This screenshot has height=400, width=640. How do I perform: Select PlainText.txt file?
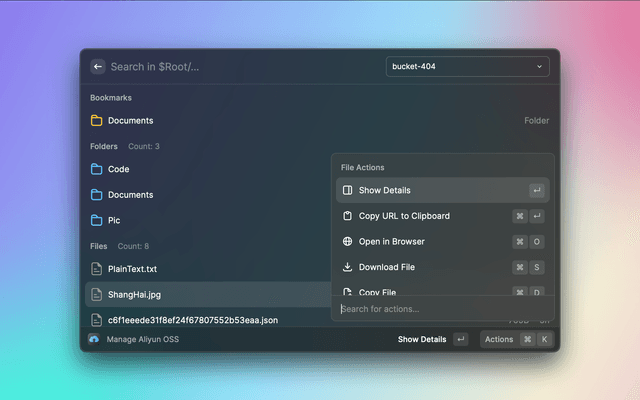(132, 269)
